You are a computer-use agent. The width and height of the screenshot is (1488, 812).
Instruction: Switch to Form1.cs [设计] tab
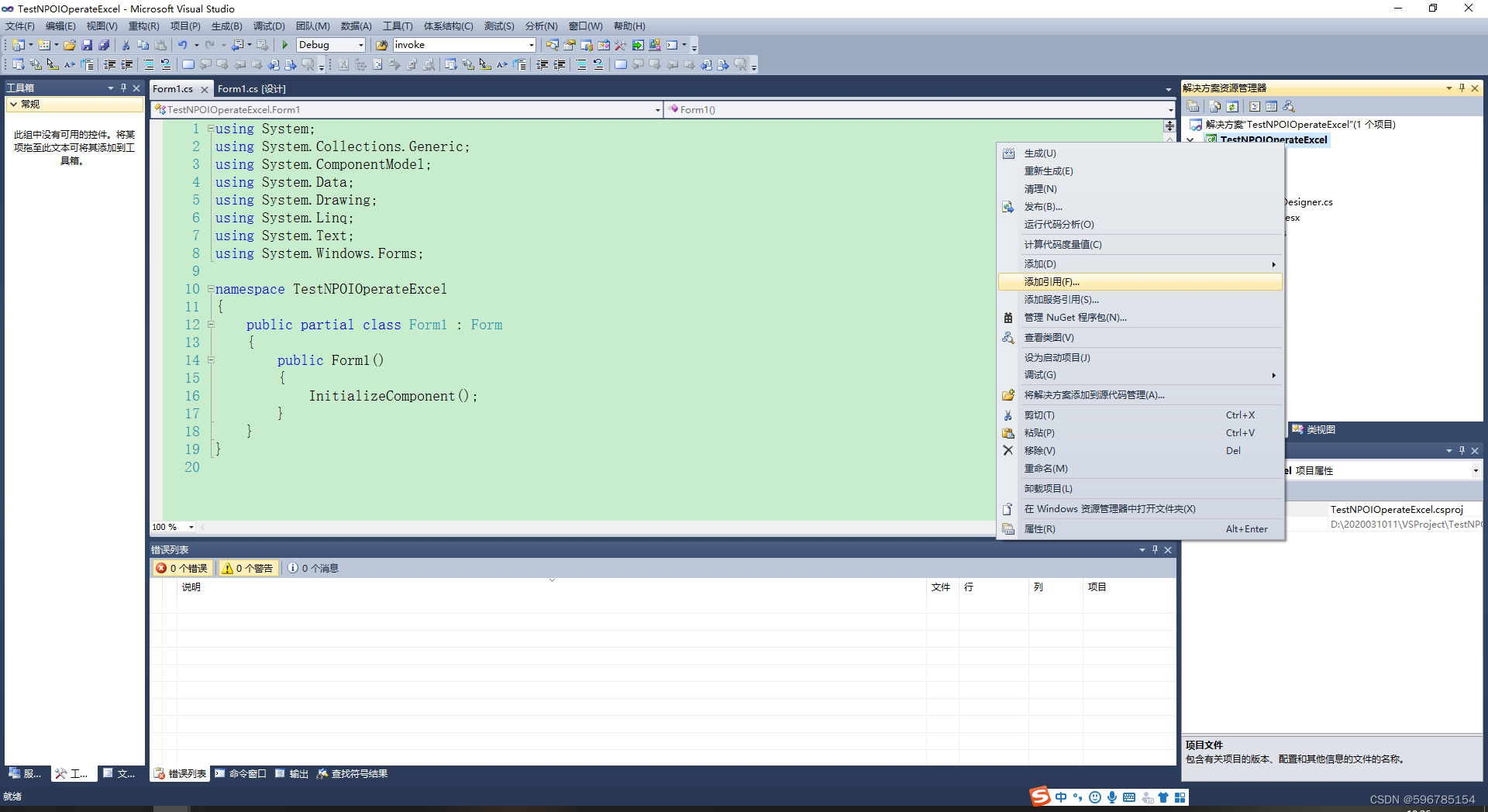pos(252,89)
